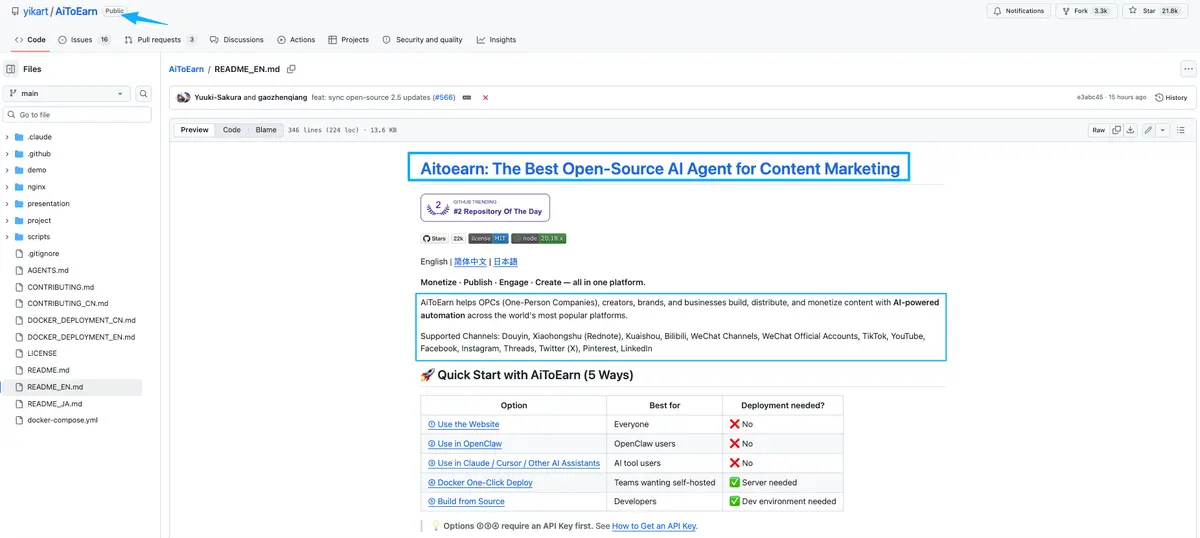
Task: Open Security and quality tab
Action: pos(423,40)
